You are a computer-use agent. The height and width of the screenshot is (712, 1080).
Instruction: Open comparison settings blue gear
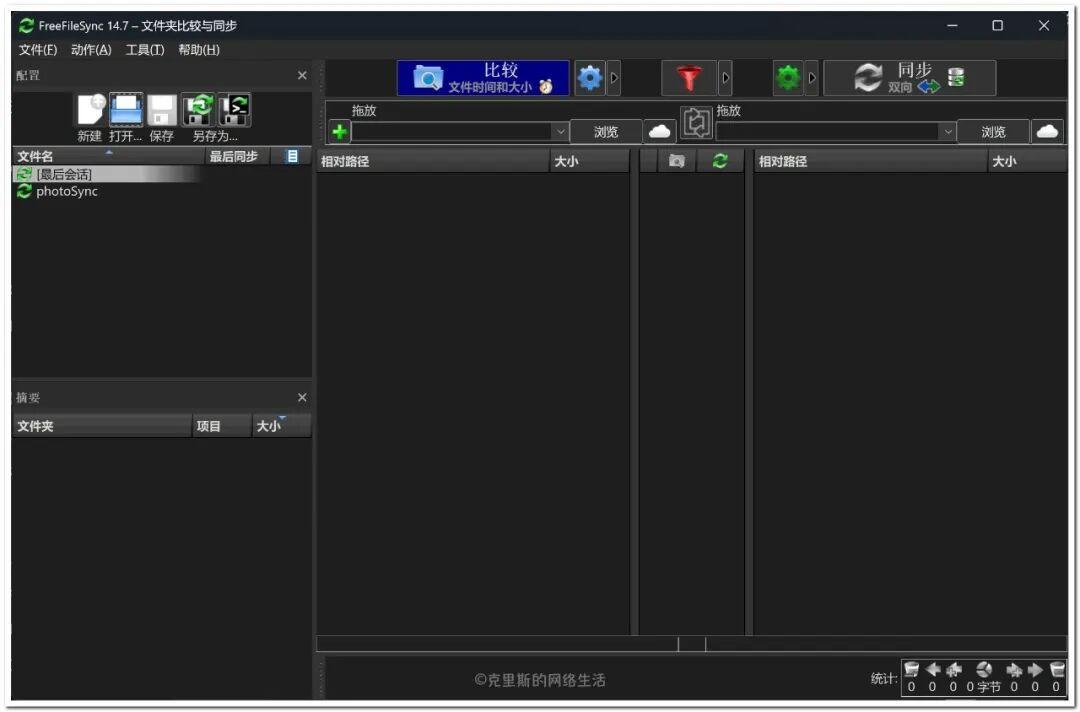pos(590,78)
